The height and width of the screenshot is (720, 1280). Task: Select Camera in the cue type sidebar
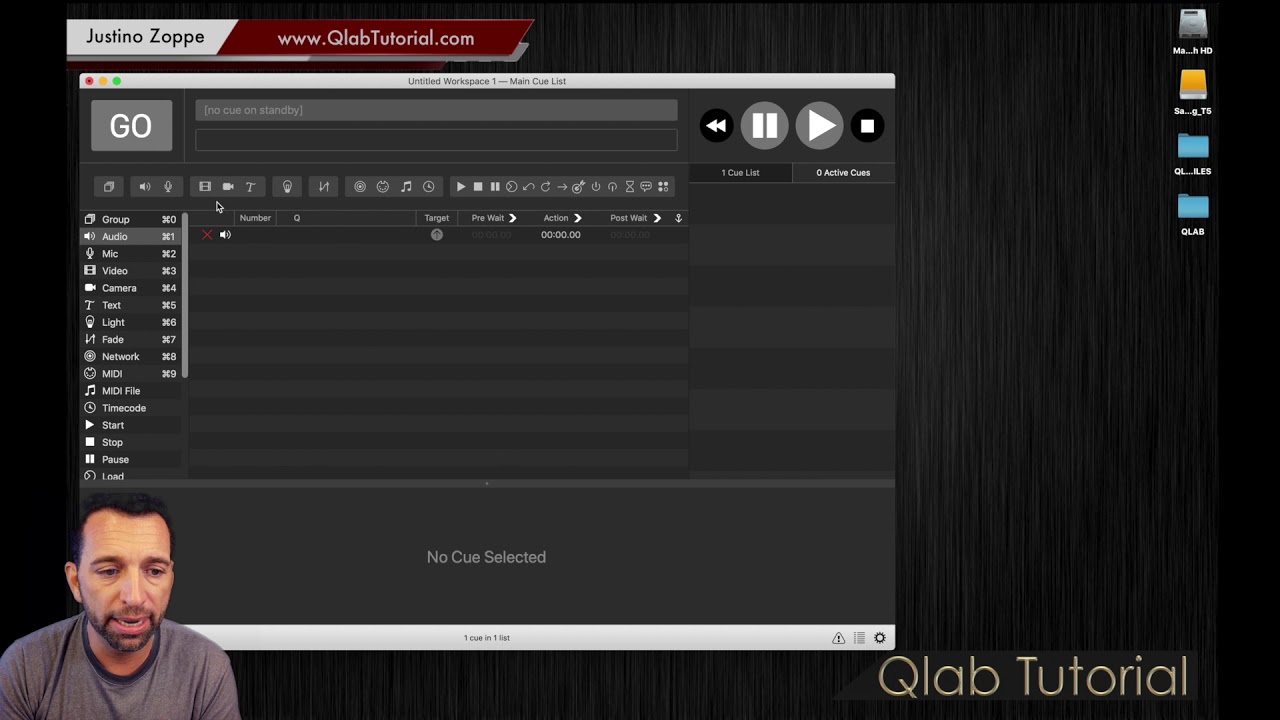point(130,288)
